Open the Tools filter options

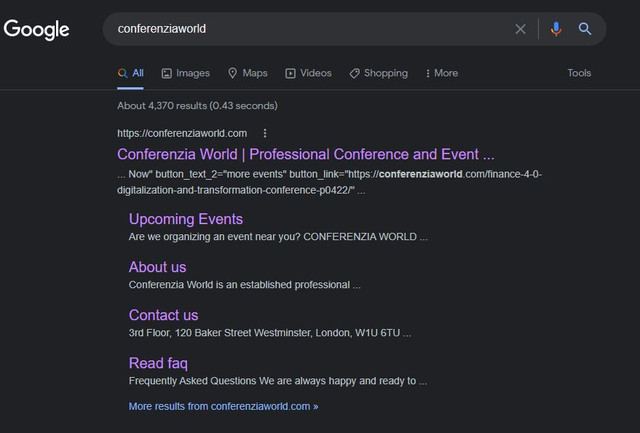(579, 73)
